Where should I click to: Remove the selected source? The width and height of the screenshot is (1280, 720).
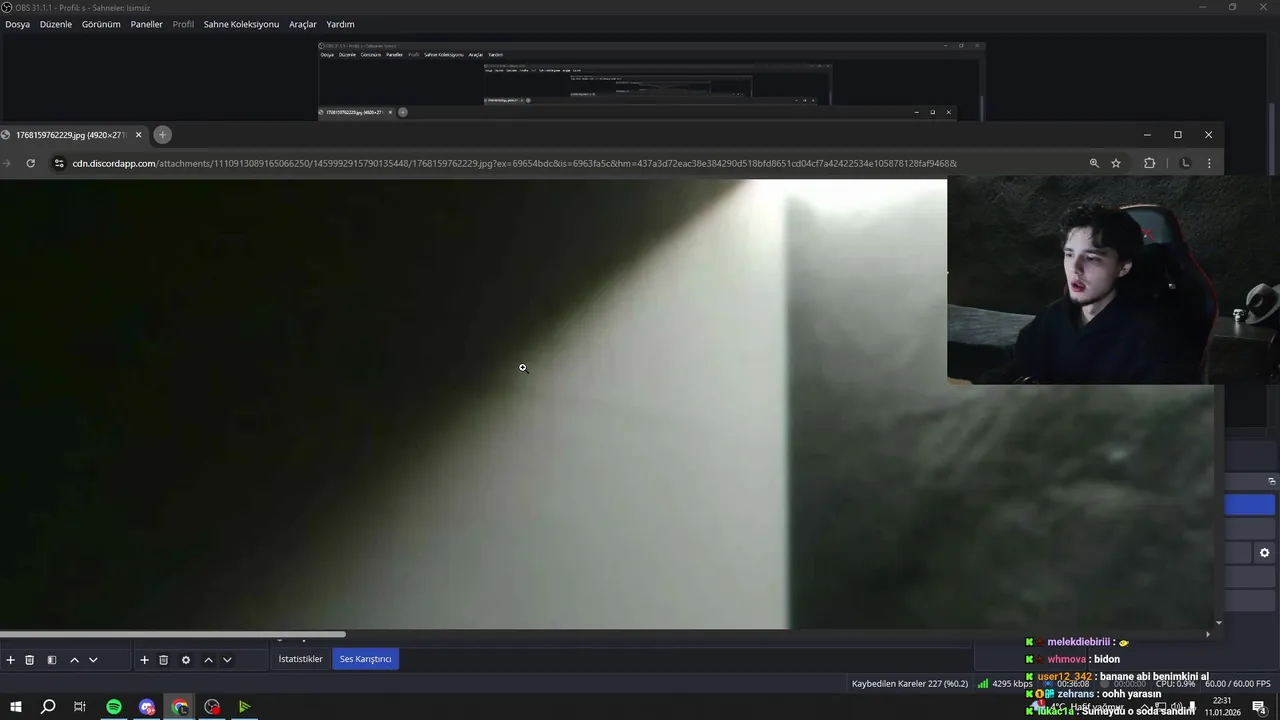(x=164, y=660)
